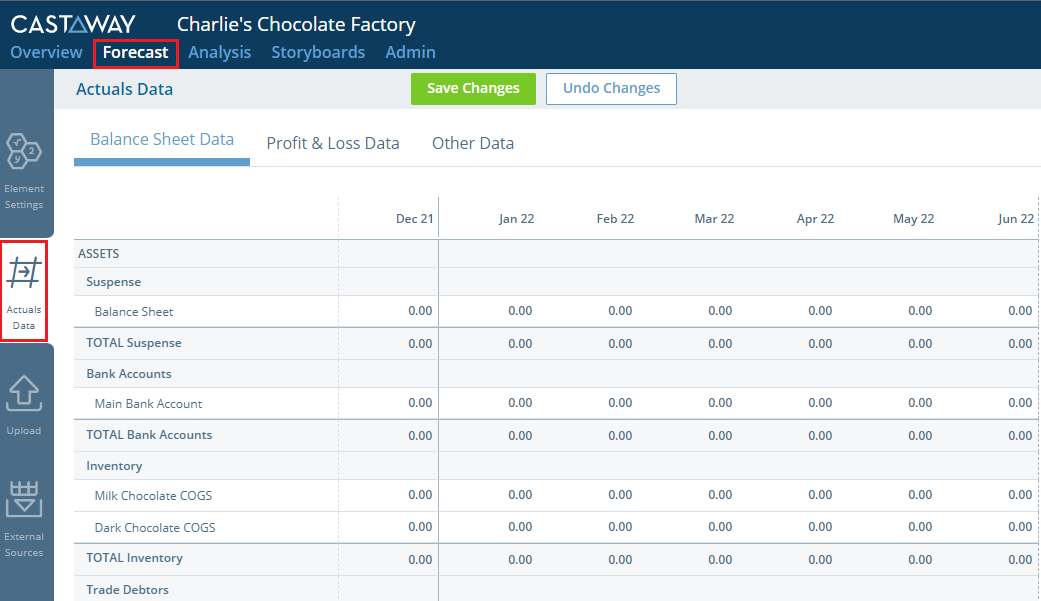Select the TOTAL Suspense row label
This screenshot has width=1041, height=601.
click(x=133, y=343)
